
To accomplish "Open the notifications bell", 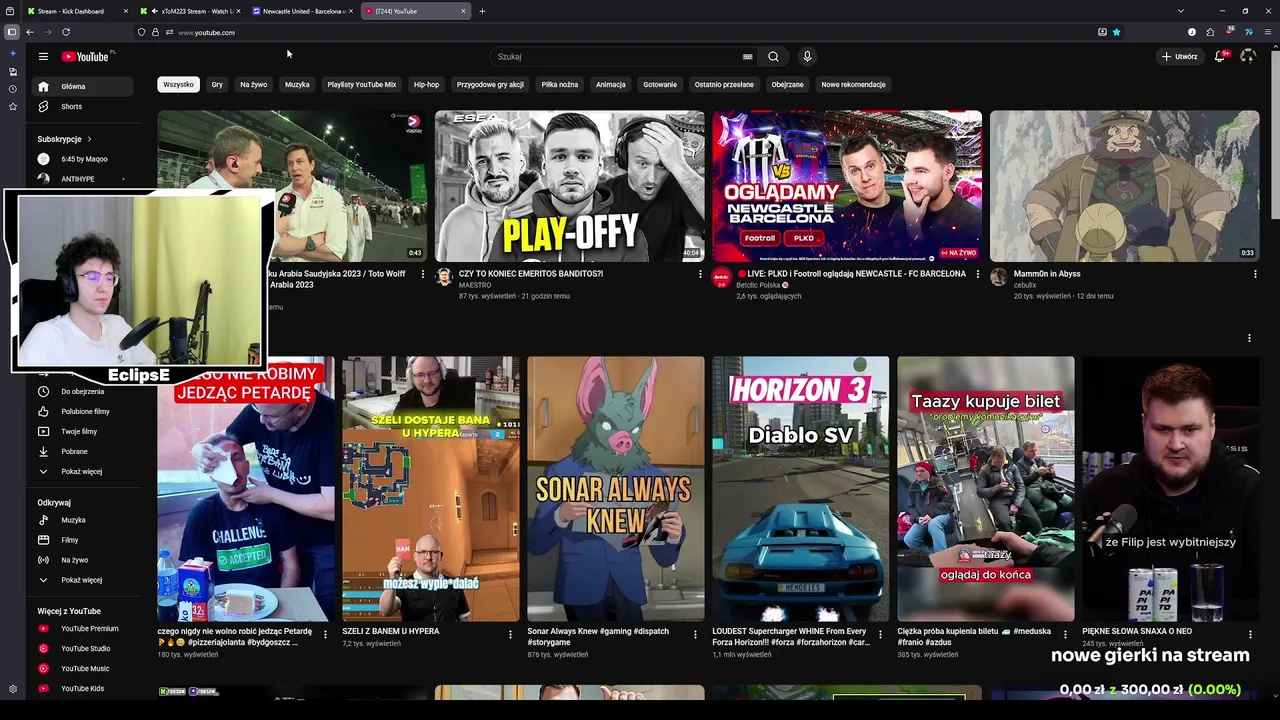I will pyautogui.click(x=1219, y=57).
